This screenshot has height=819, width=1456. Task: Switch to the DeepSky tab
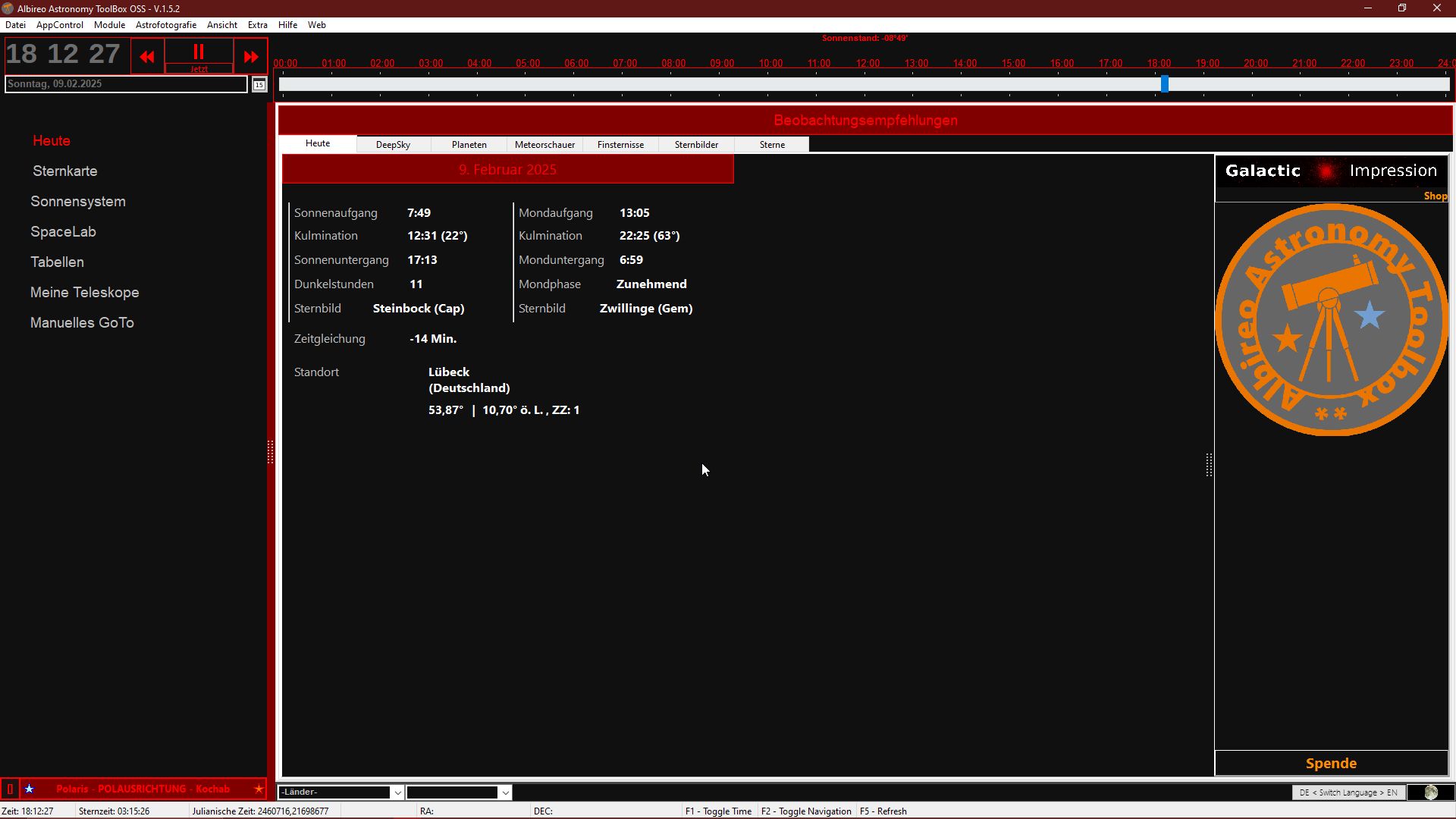tap(393, 145)
